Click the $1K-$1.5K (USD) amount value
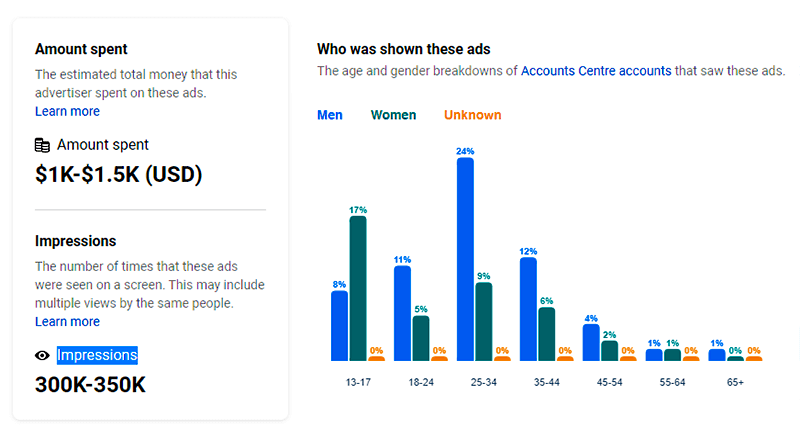Viewport: 800px width, 439px height. (118, 175)
